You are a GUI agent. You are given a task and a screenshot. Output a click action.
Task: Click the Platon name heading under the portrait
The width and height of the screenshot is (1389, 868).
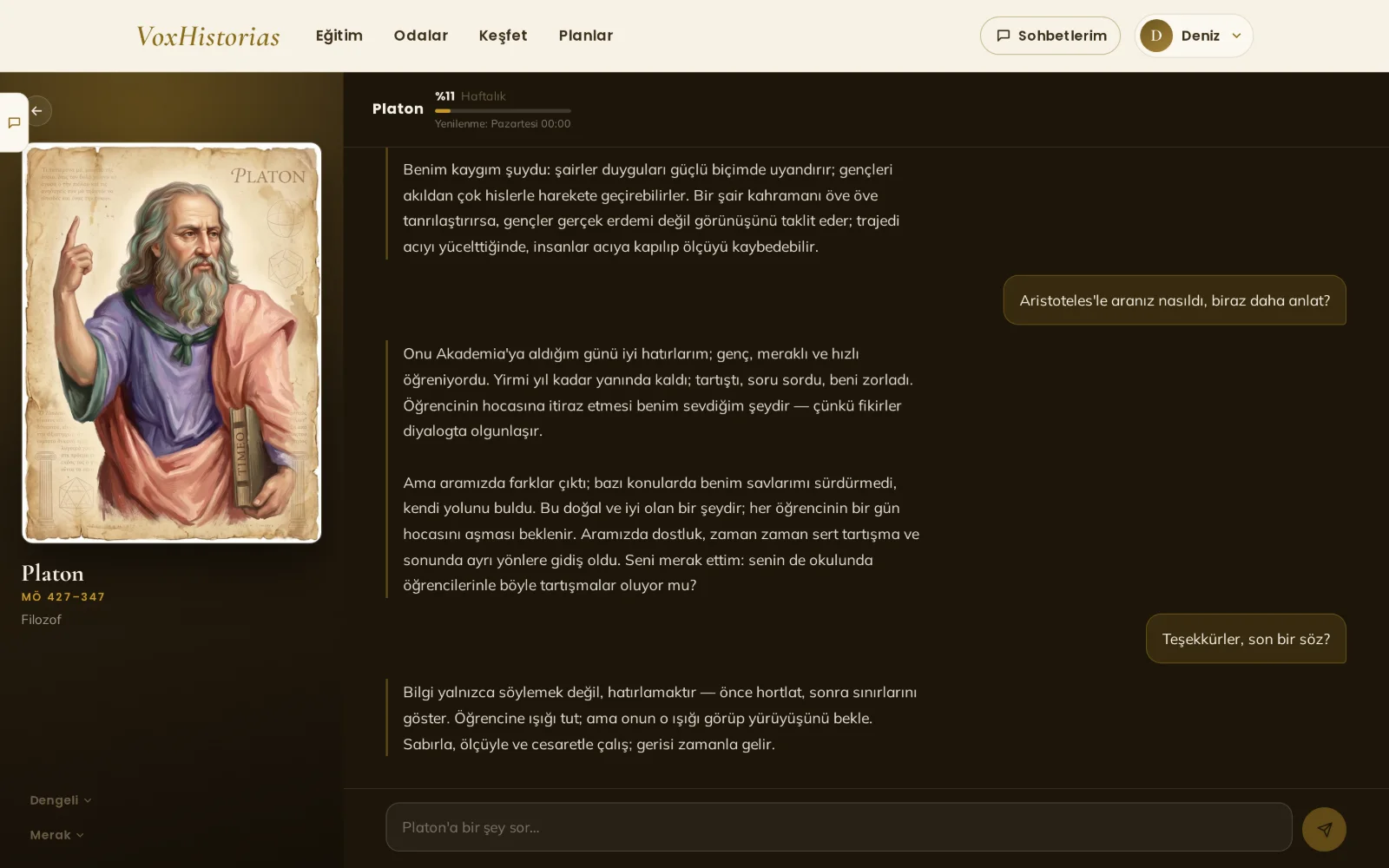tap(53, 573)
